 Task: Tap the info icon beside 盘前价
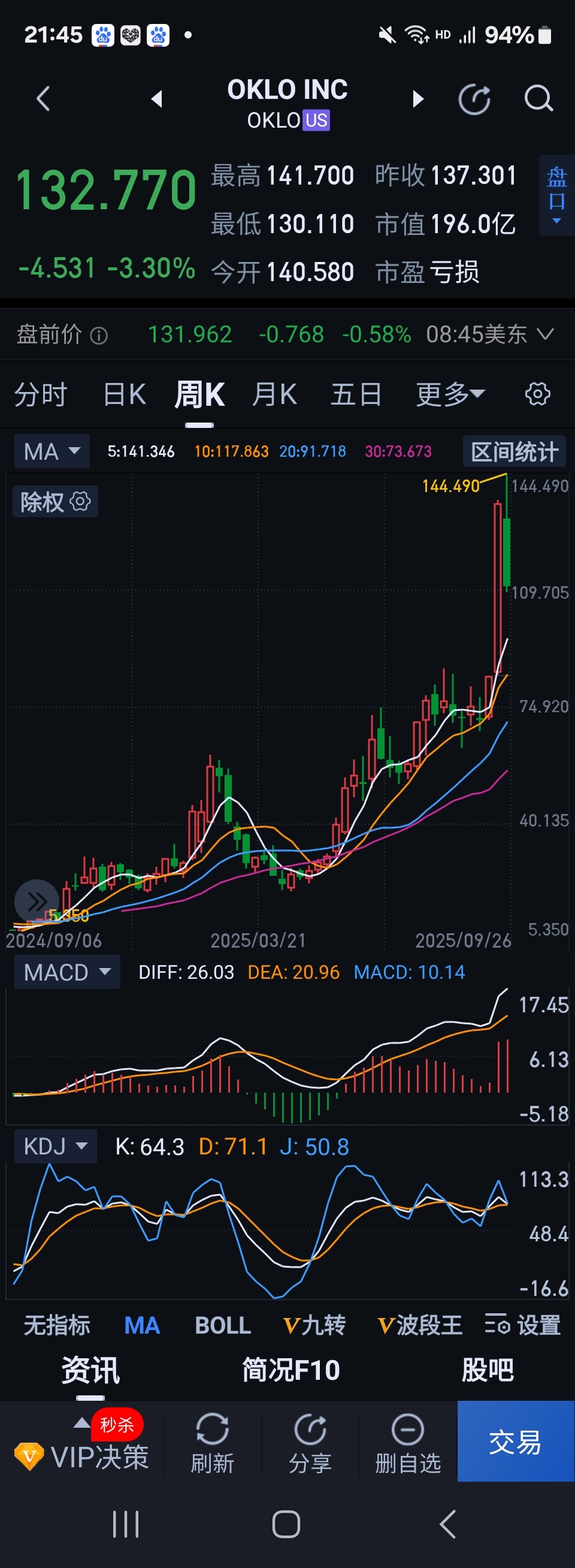99,336
